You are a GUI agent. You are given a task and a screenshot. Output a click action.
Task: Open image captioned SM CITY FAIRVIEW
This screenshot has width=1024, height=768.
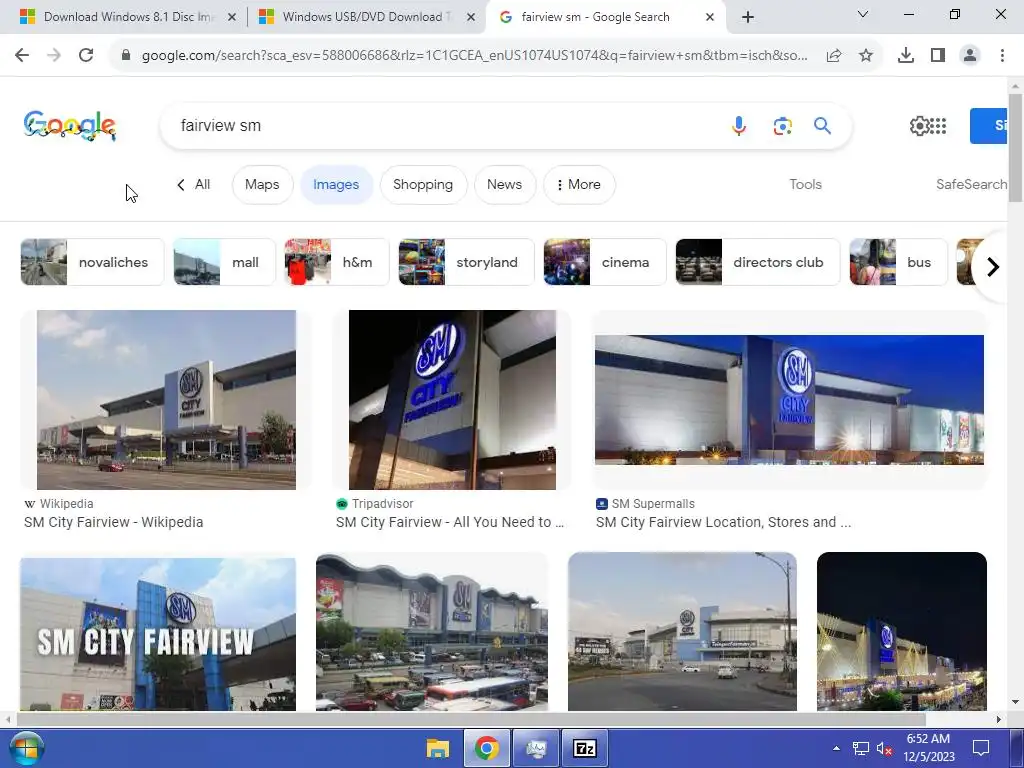tap(158, 633)
